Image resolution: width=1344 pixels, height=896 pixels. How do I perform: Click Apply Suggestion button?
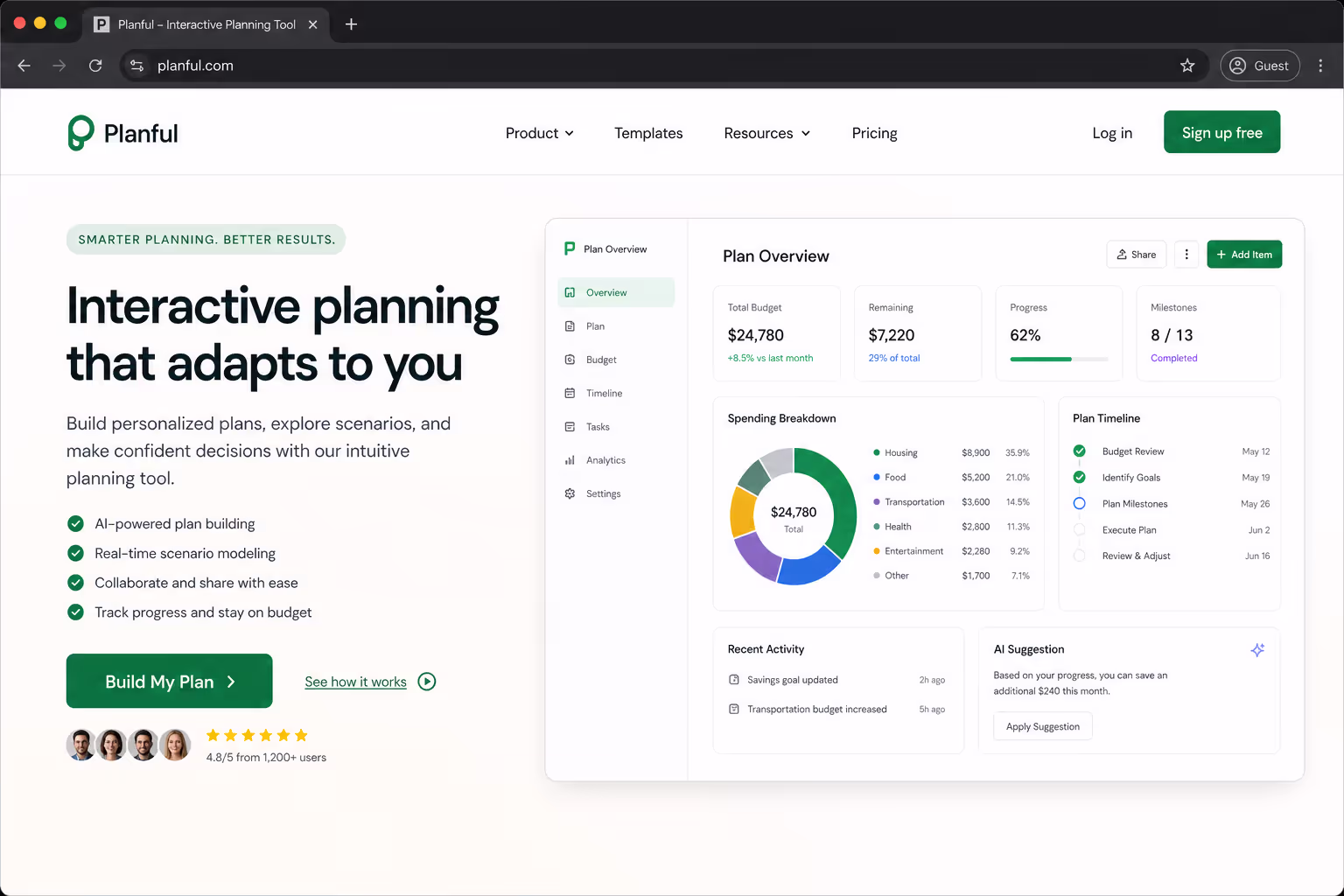pos(1043,726)
